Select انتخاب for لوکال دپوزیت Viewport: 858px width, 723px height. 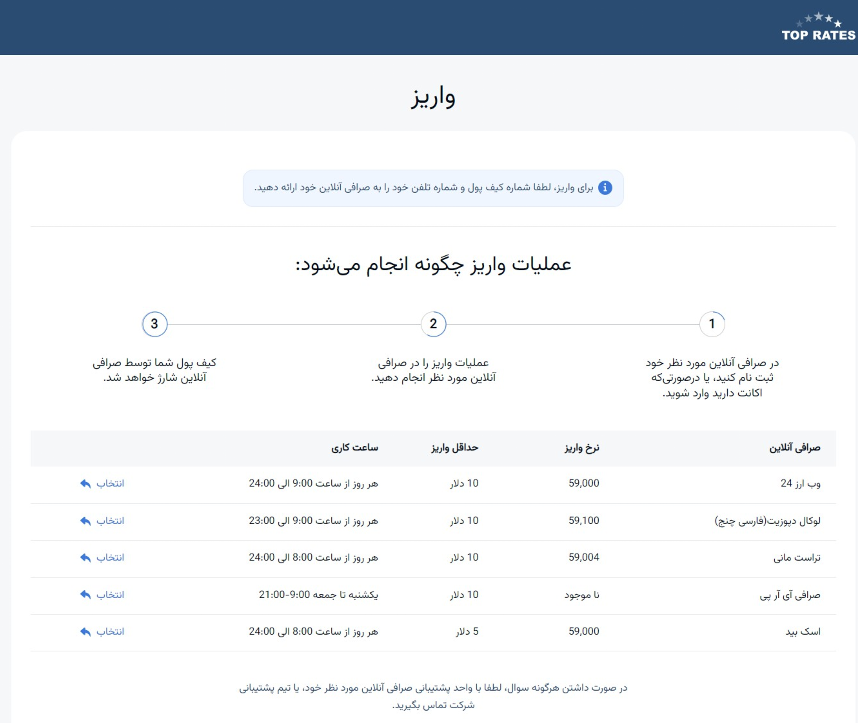(111, 520)
